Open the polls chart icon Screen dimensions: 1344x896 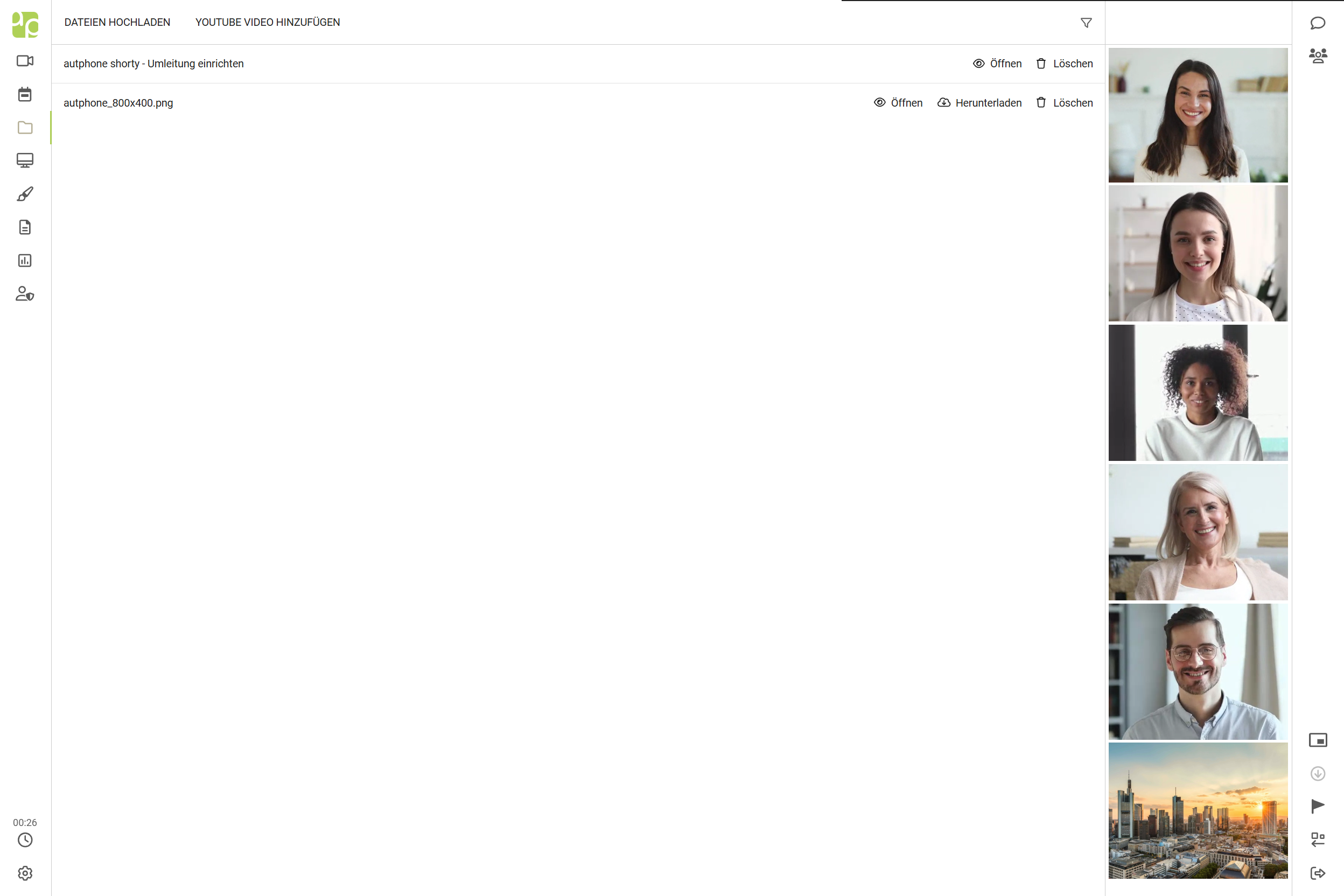pos(25,261)
